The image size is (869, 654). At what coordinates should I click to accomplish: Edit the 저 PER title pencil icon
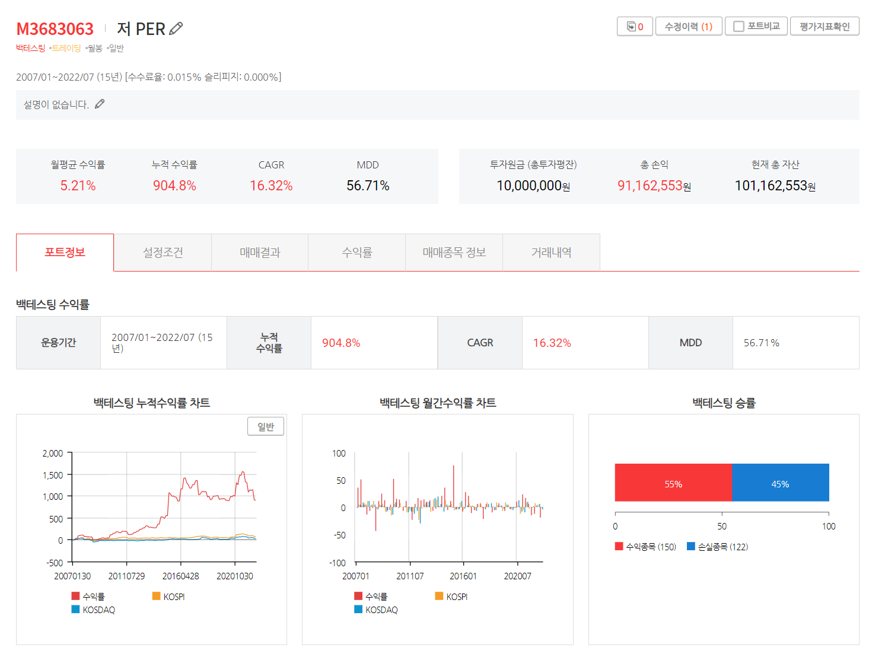coord(176,28)
